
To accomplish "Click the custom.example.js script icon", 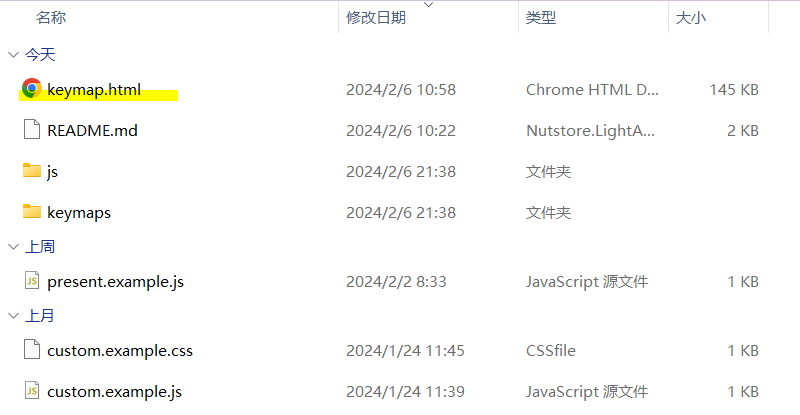I will 31,391.
